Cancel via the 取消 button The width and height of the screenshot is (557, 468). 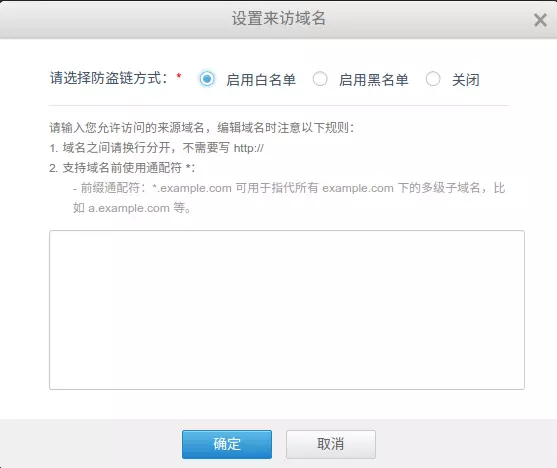pyautogui.click(x=331, y=444)
